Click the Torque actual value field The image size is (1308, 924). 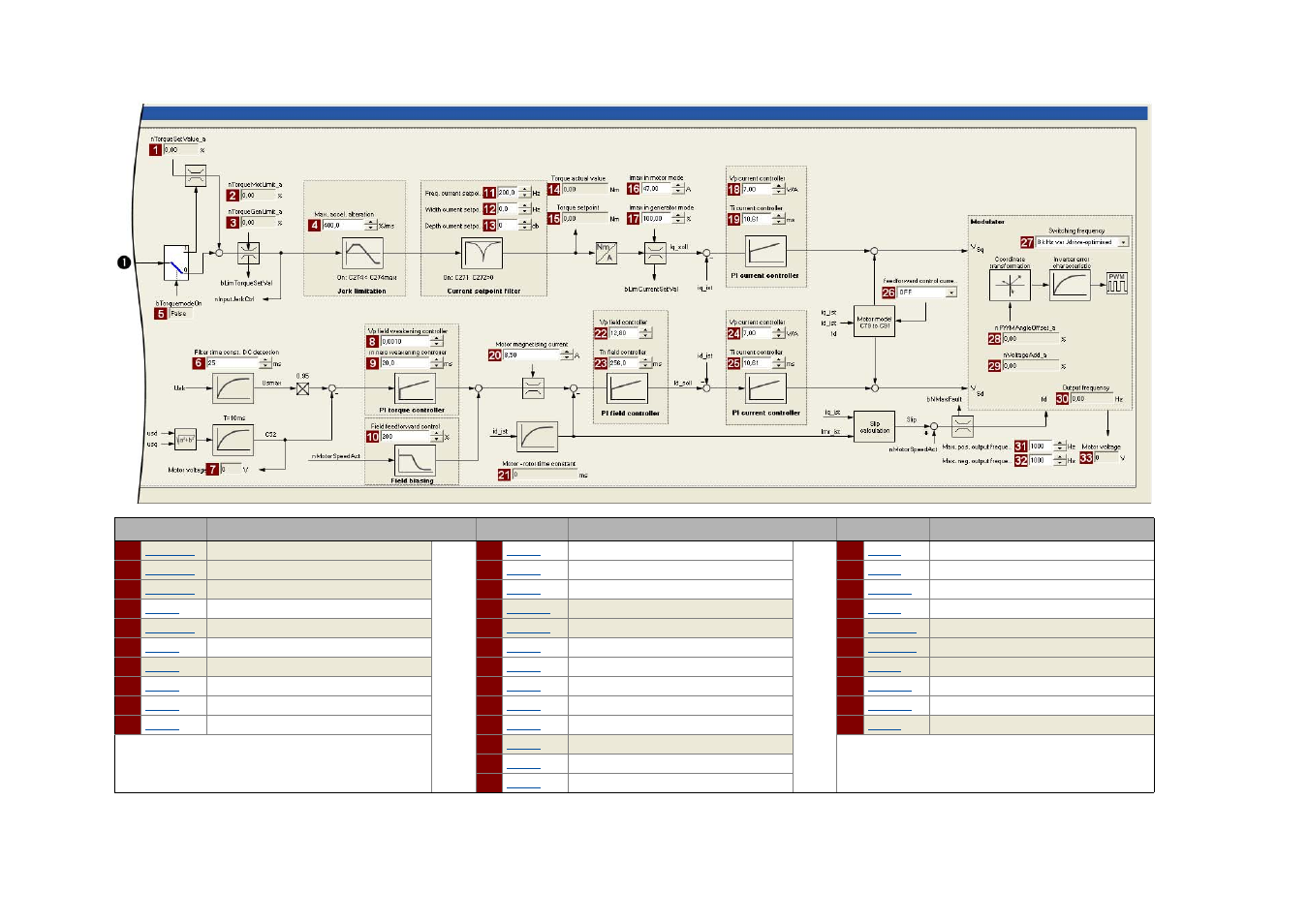tap(584, 189)
